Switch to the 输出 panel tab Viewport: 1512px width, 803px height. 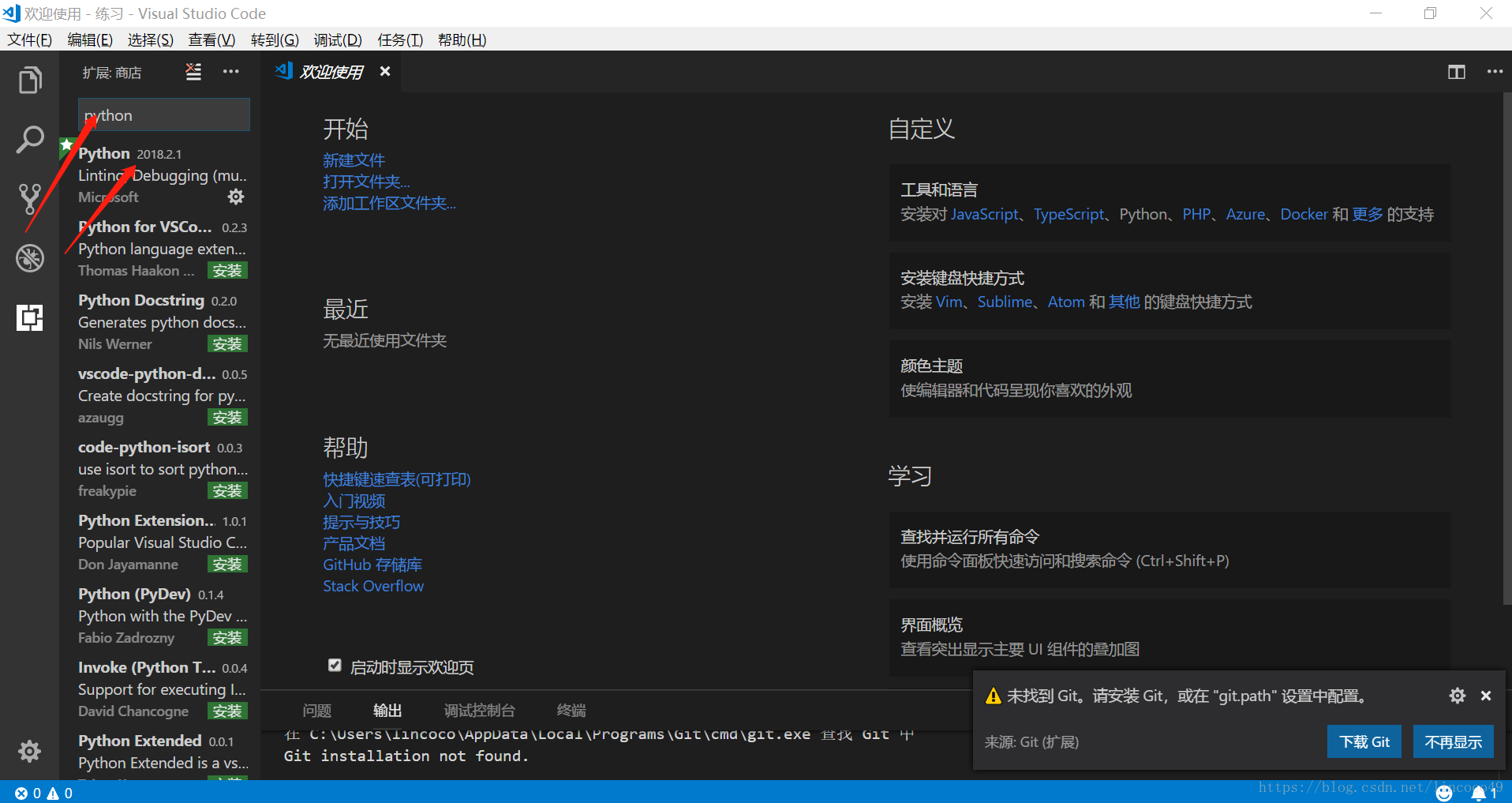387,711
